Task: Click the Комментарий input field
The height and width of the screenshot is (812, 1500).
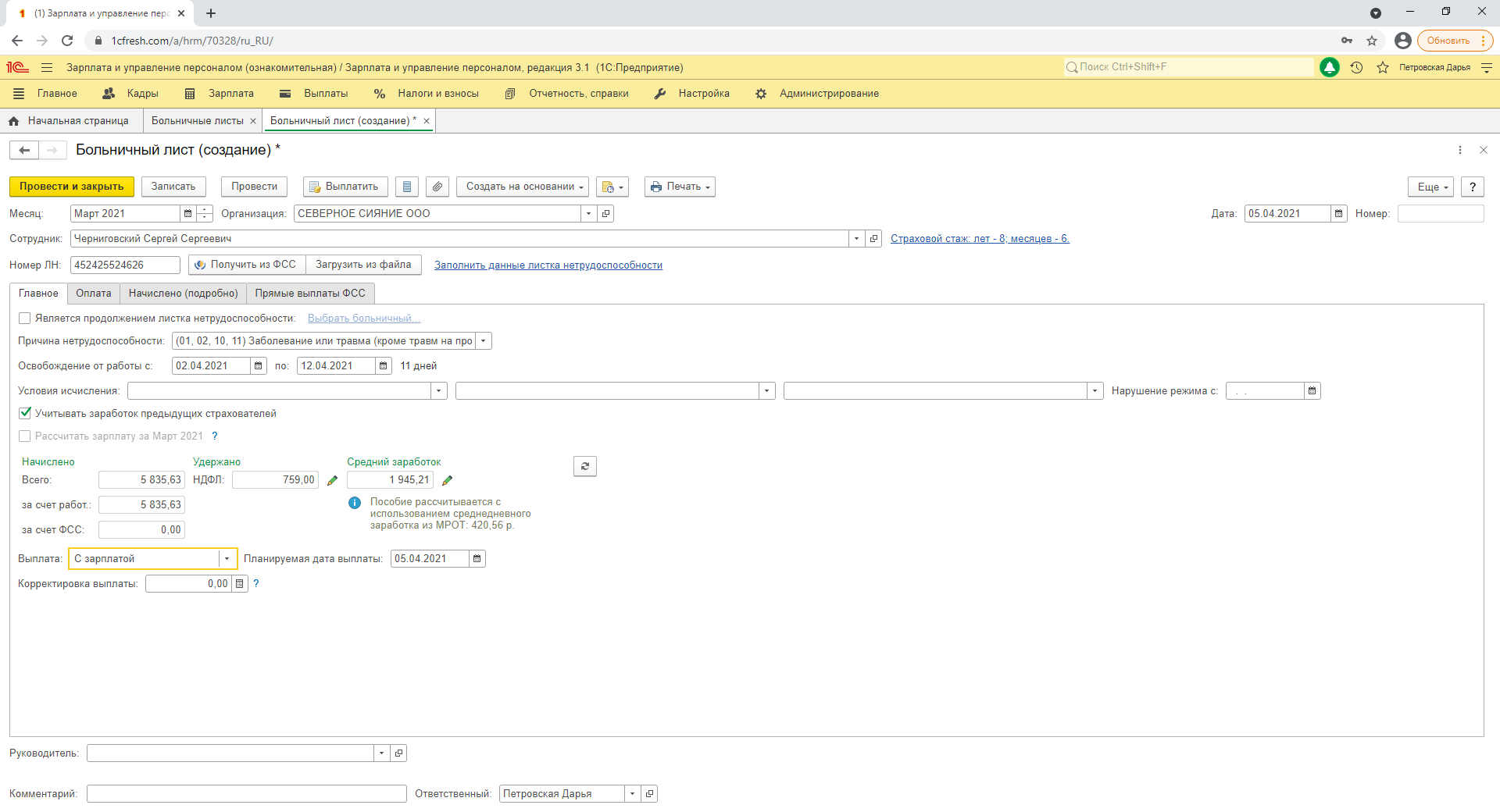Action: click(x=246, y=793)
